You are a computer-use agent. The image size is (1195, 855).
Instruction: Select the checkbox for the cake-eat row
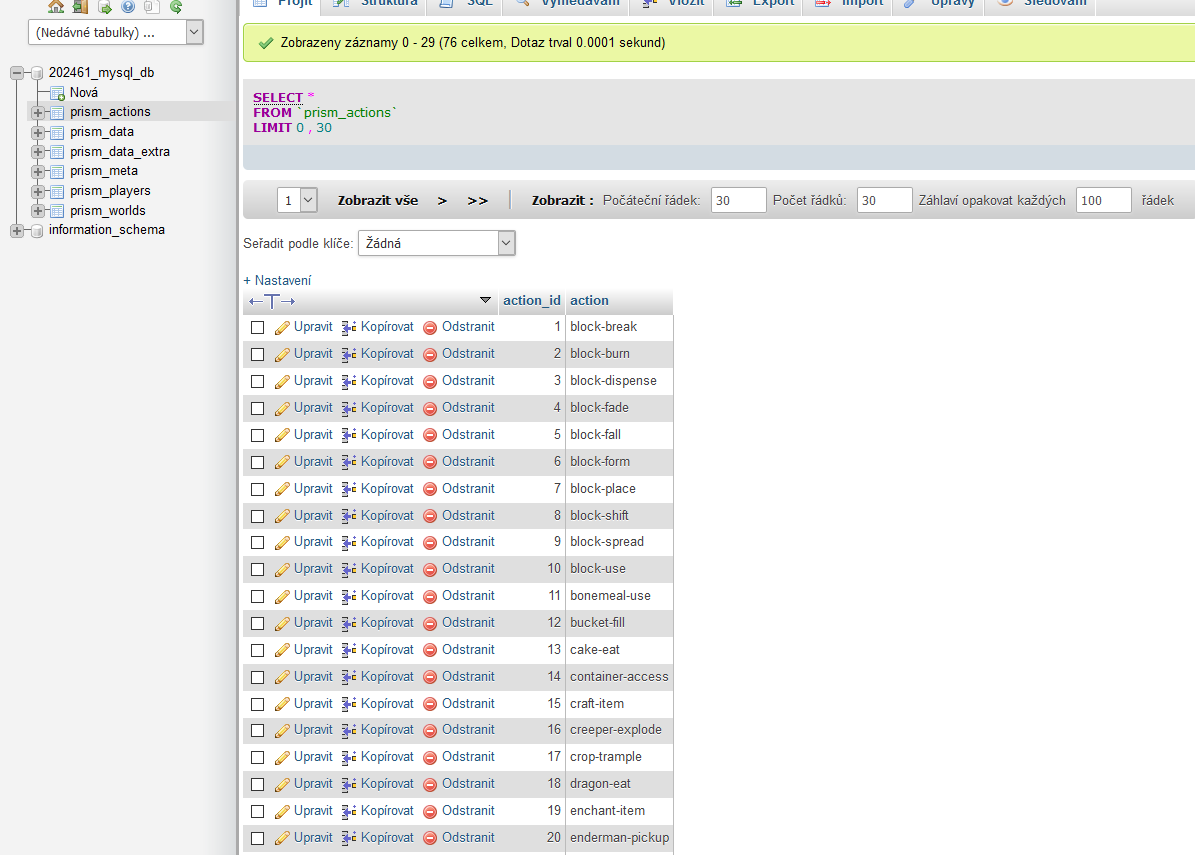pos(258,650)
